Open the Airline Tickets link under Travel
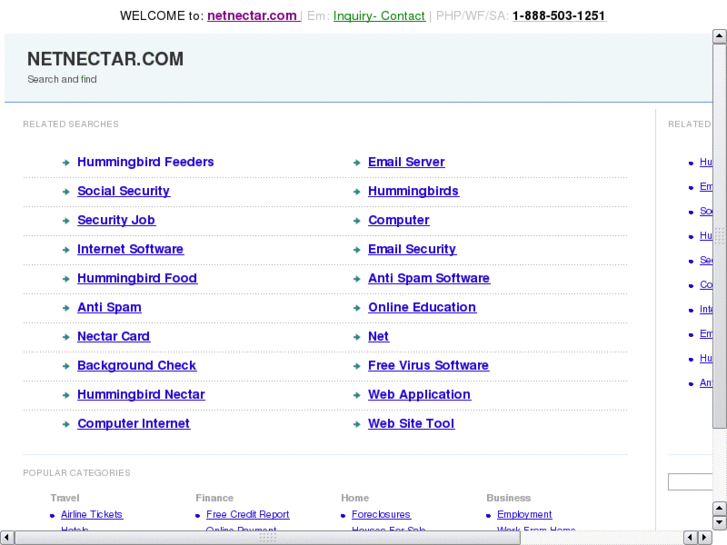Viewport: 727px width, 545px height. pyautogui.click(x=92, y=514)
